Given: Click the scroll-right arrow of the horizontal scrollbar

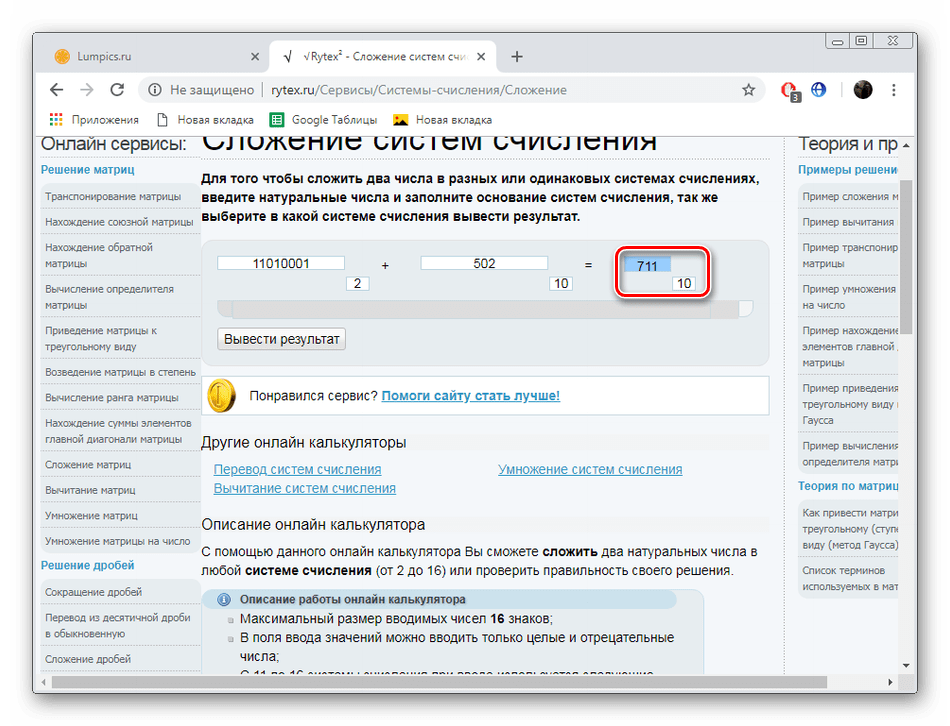Looking at the screenshot, I should coord(890,682).
